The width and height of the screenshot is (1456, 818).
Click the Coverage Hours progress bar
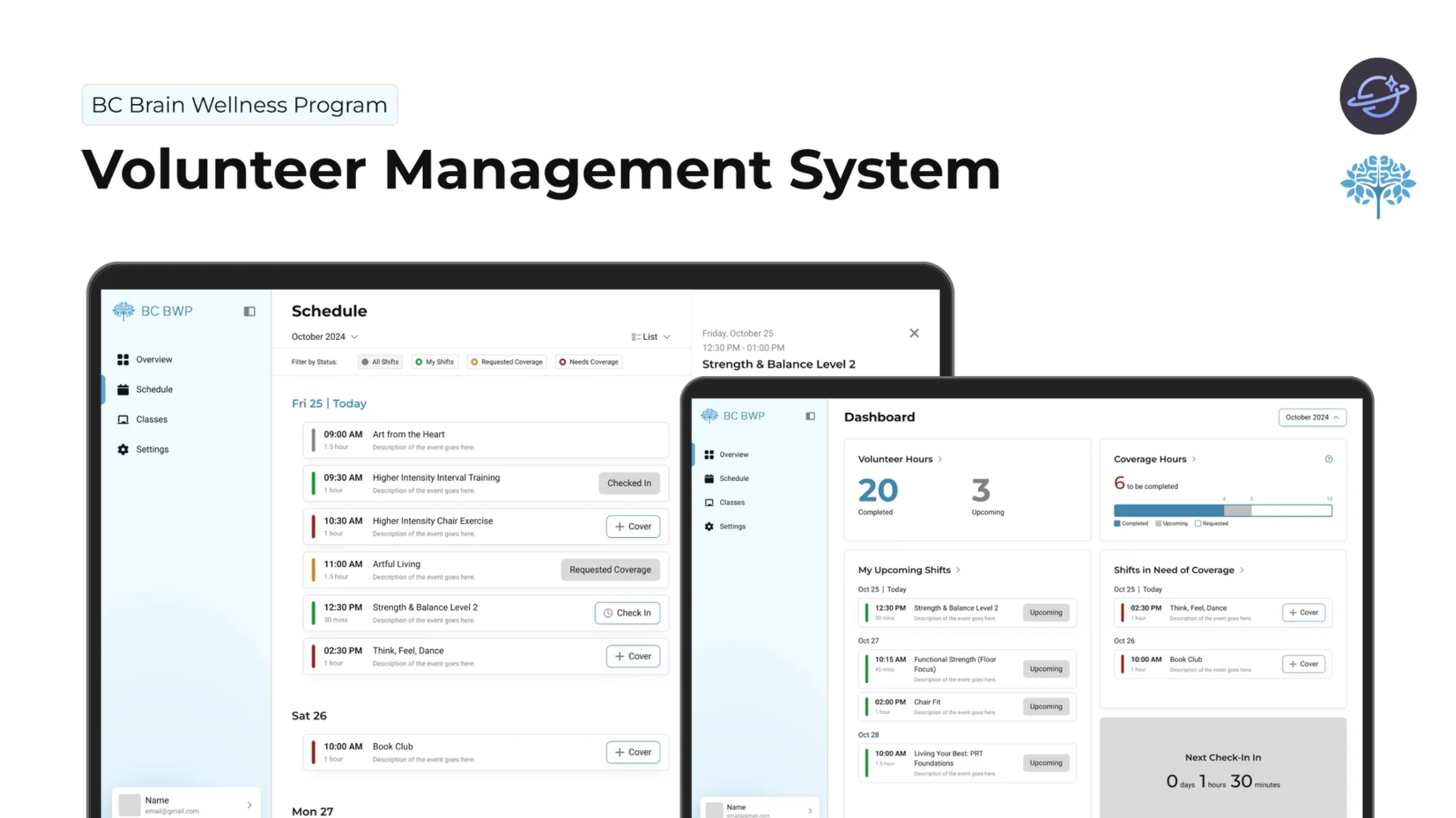[x=1222, y=511]
